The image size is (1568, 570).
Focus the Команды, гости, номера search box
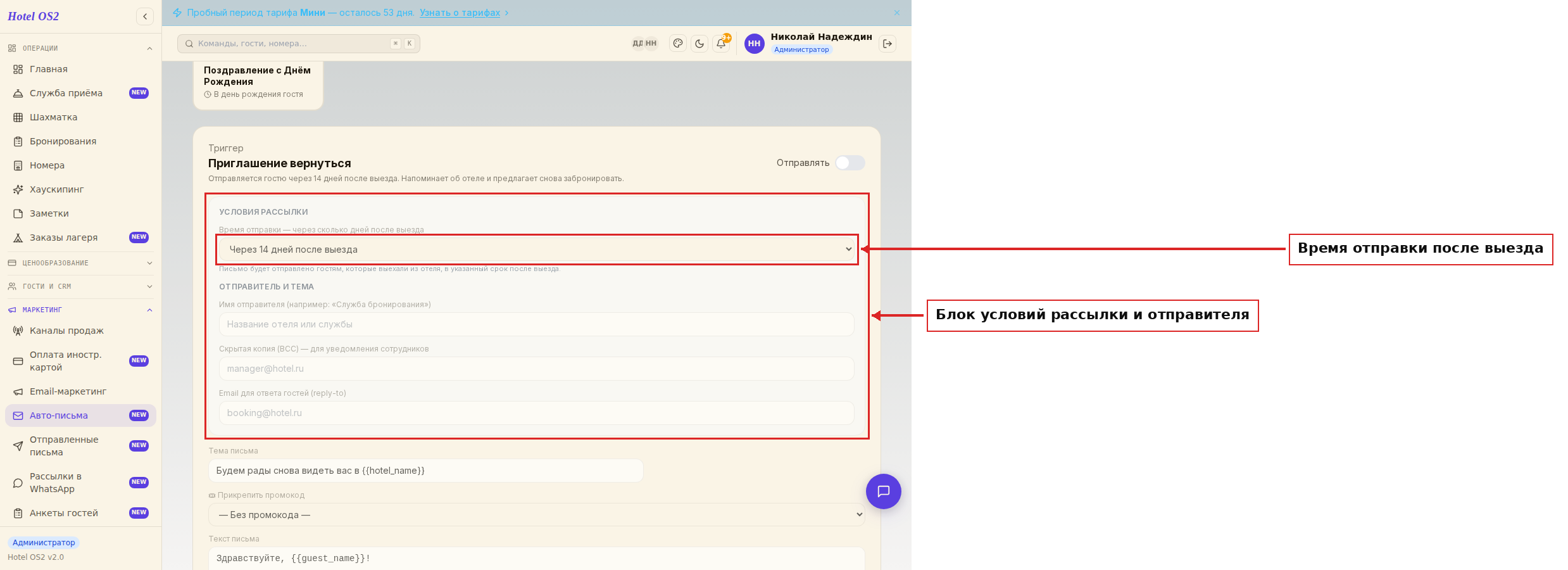coord(299,44)
